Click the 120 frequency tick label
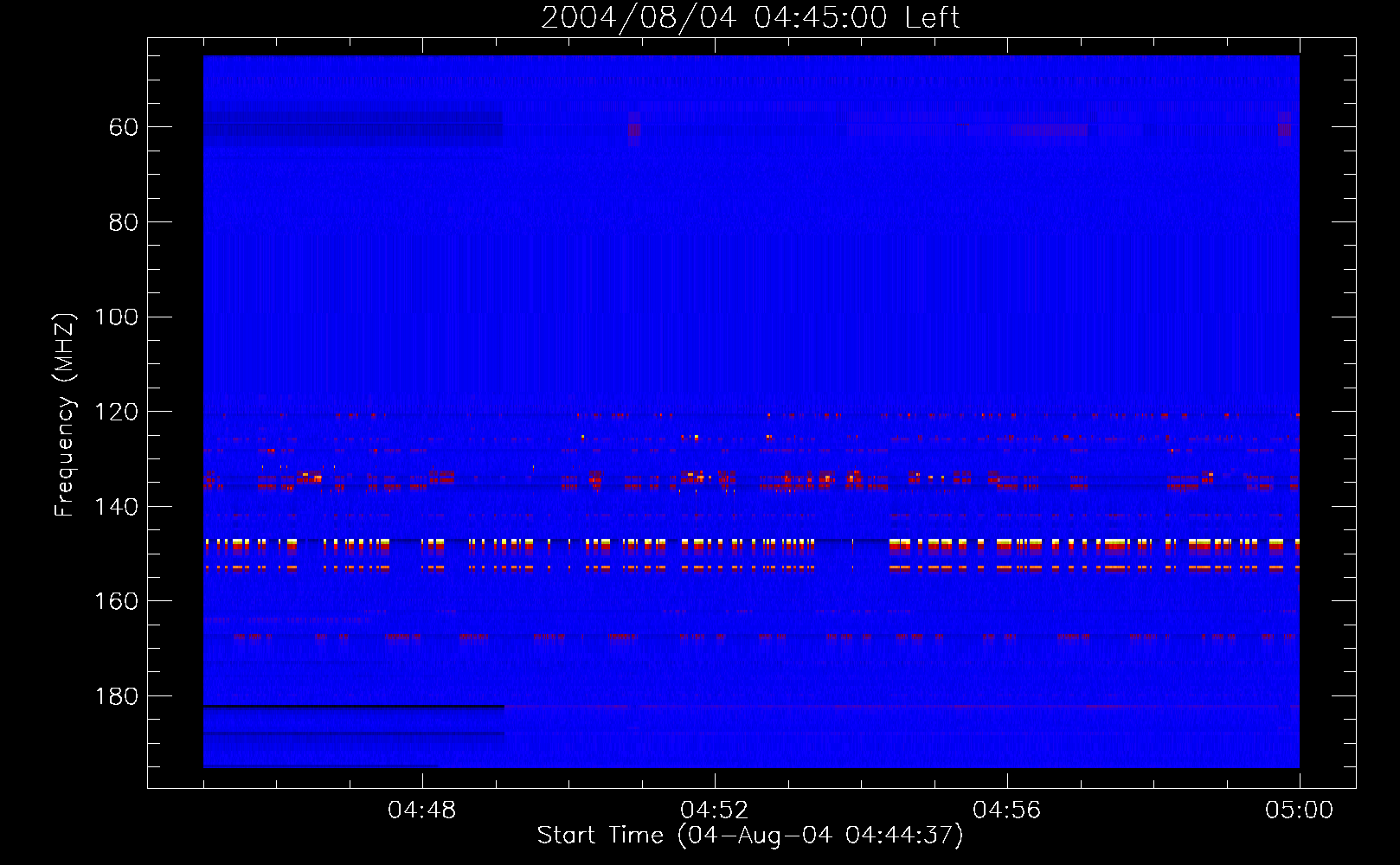The height and width of the screenshot is (865, 1400). click(116, 412)
